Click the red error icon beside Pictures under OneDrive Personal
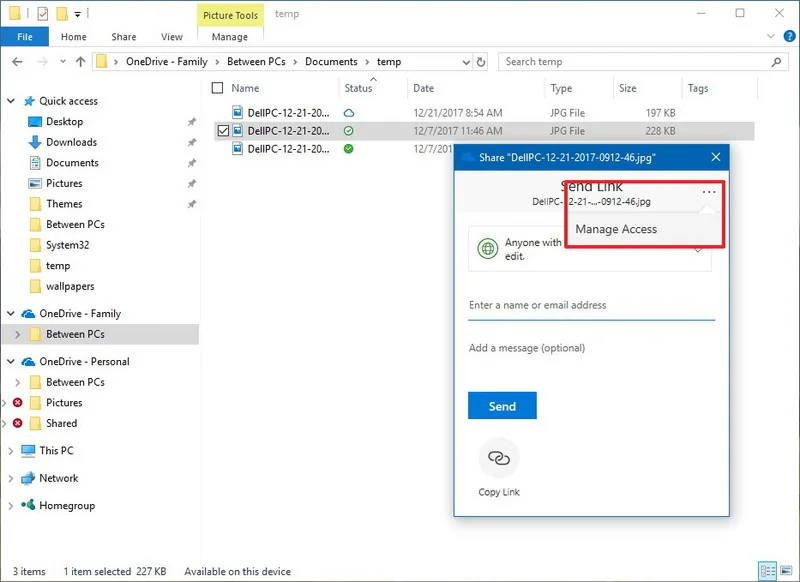The height and width of the screenshot is (582, 800). [18, 402]
